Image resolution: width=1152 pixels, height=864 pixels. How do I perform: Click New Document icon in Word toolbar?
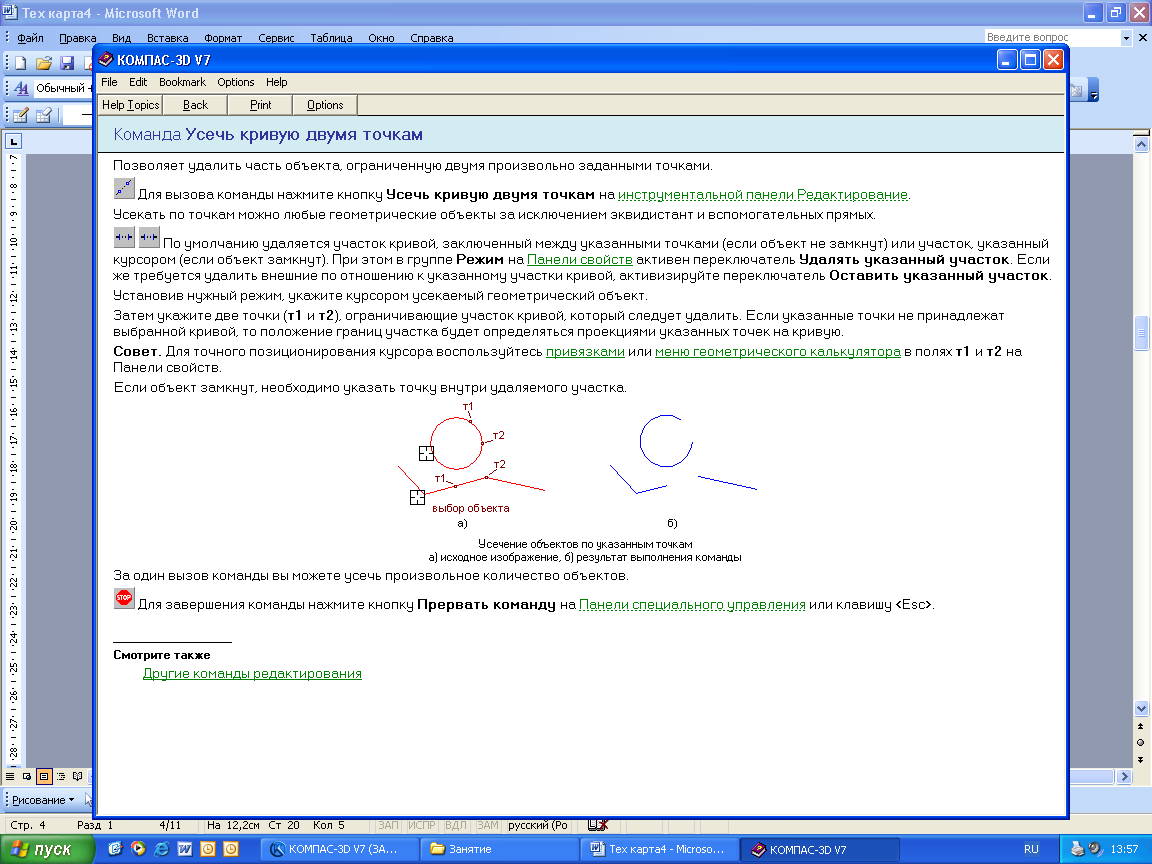point(21,63)
